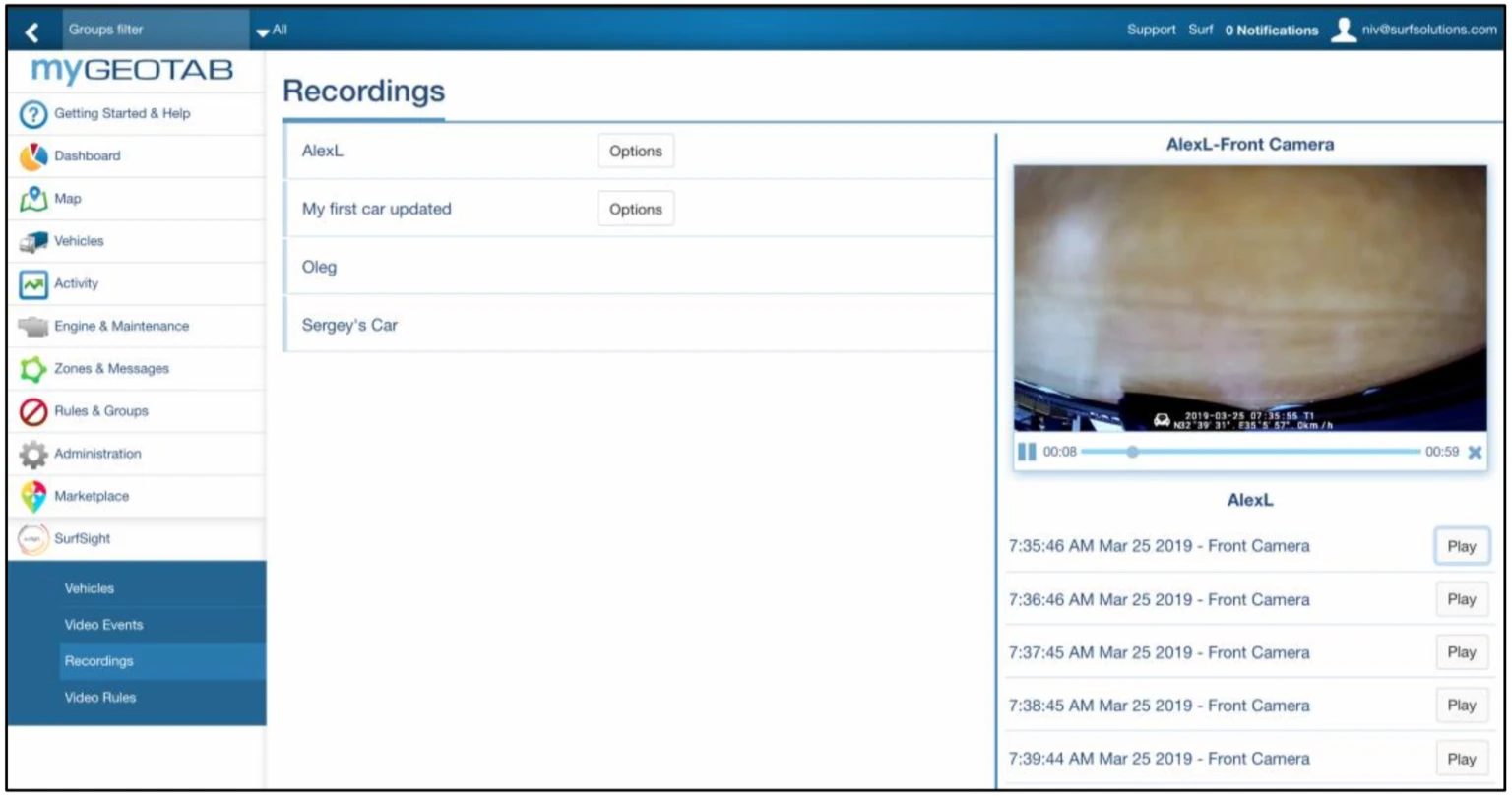The height and width of the screenshot is (798, 1512).
Task: Open Getting Started & Help menu
Action: pos(136,114)
